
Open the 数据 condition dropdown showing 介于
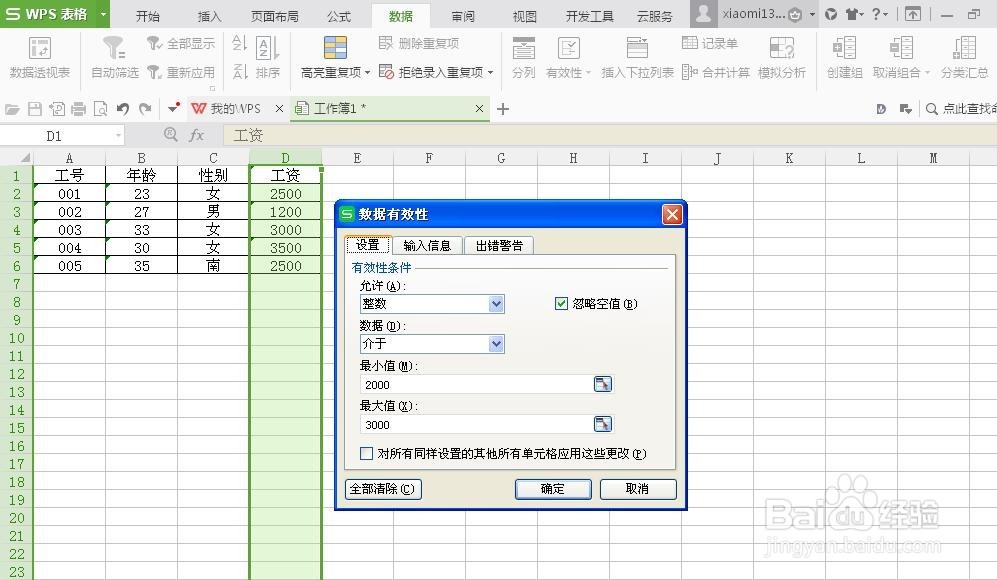pyautogui.click(x=497, y=343)
